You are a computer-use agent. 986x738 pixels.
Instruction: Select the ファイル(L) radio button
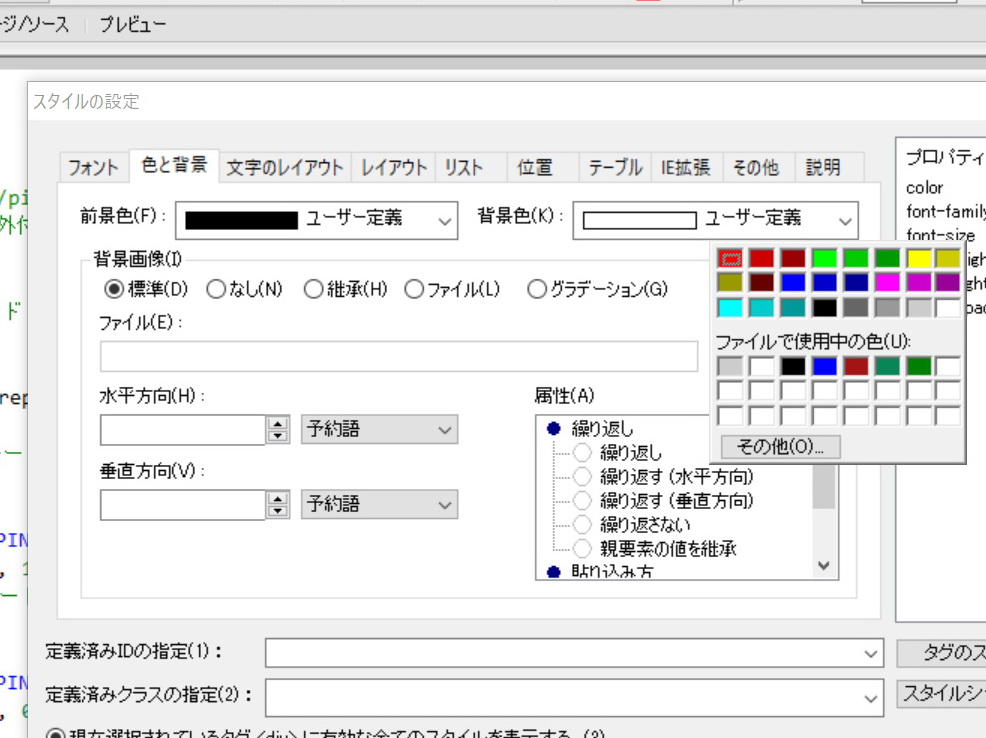click(x=415, y=290)
